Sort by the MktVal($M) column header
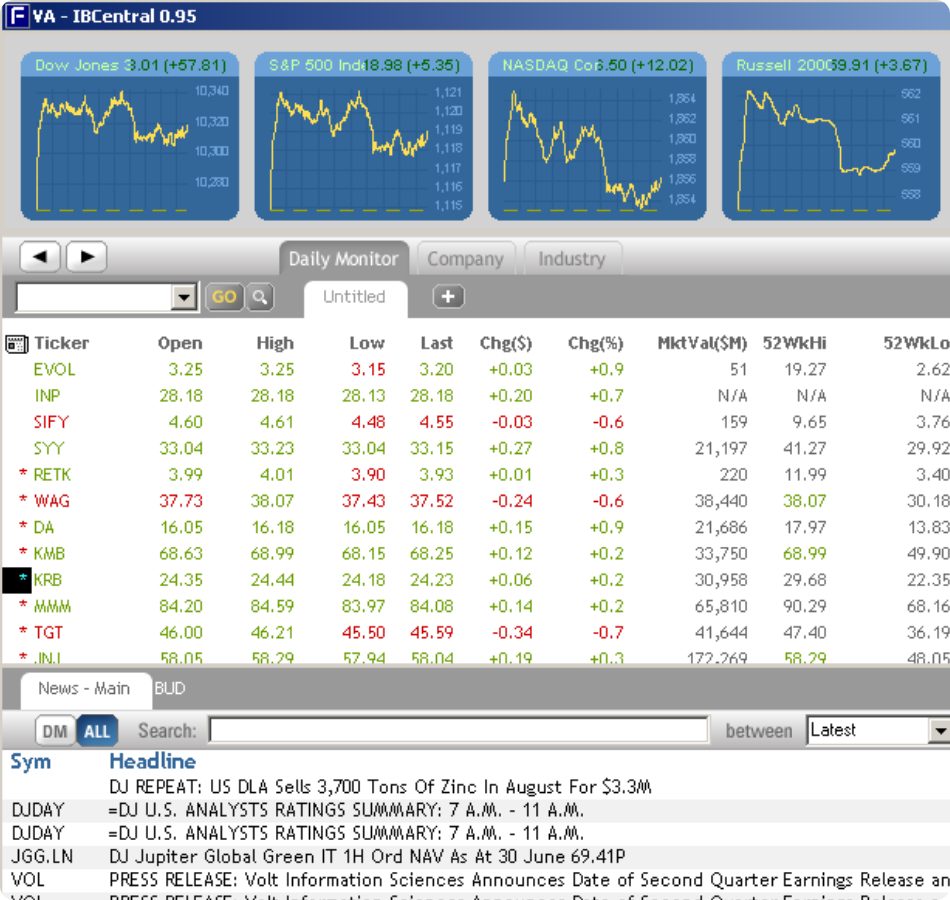 pos(702,344)
